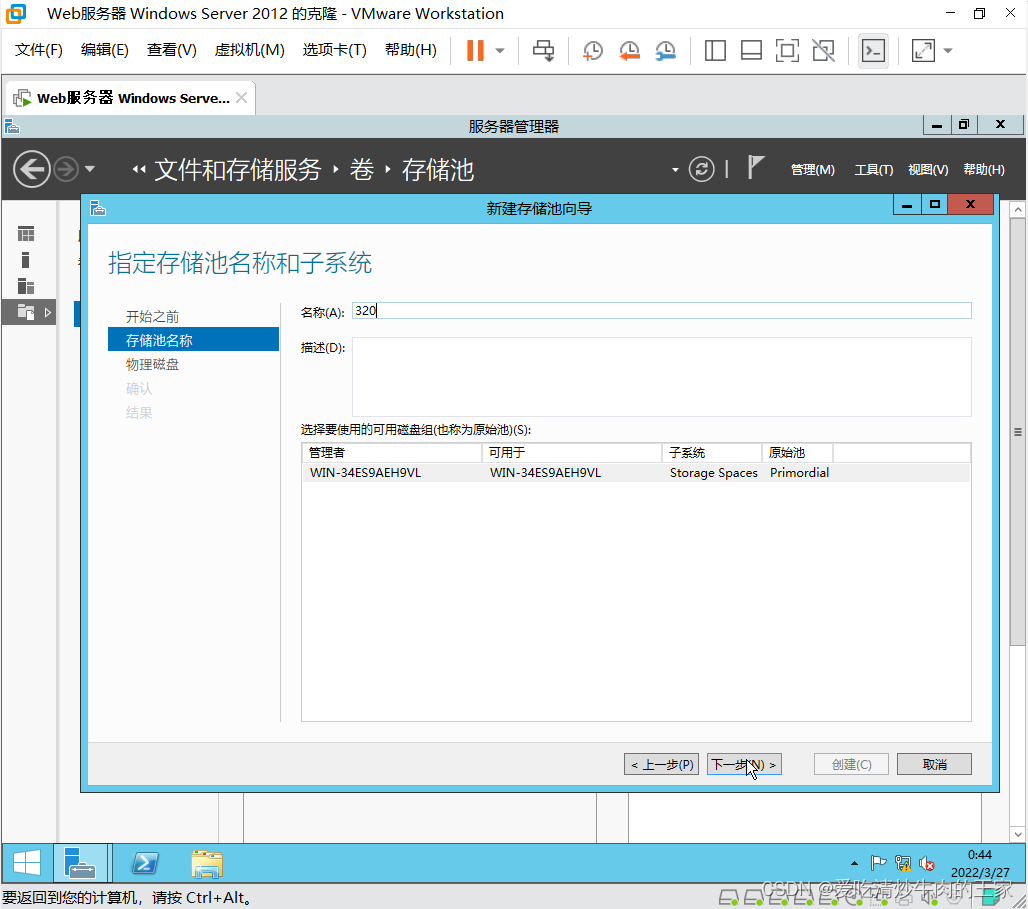Open the 帮助(H) menu in VMware
The width and height of the screenshot is (1028, 909).
[x=410, y=50]
